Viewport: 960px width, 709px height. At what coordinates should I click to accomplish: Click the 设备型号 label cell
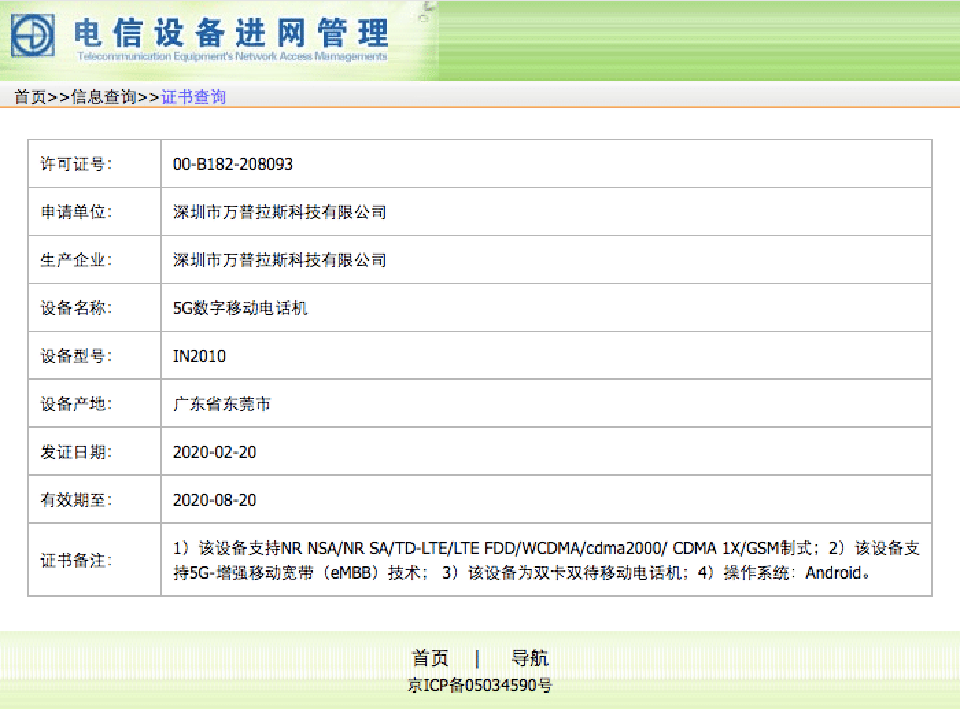pyautogui.click(x=95, y=356)
